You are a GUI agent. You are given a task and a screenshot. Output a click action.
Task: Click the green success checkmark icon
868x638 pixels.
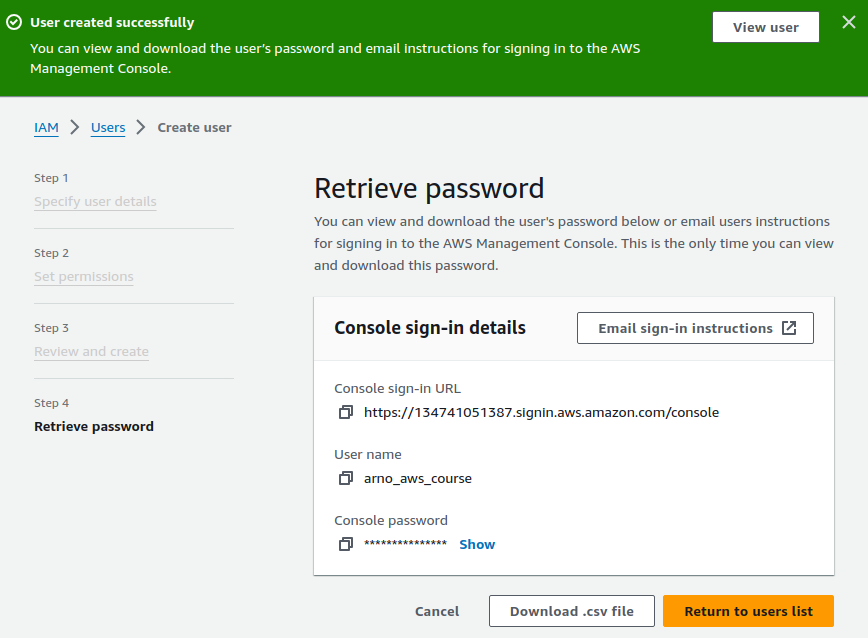(14, 22)
